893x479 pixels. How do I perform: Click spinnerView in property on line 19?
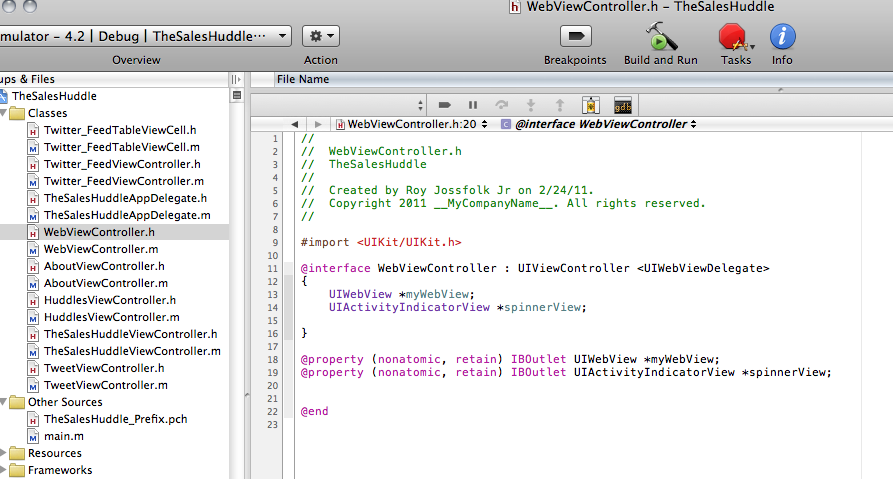coord(787,372)
